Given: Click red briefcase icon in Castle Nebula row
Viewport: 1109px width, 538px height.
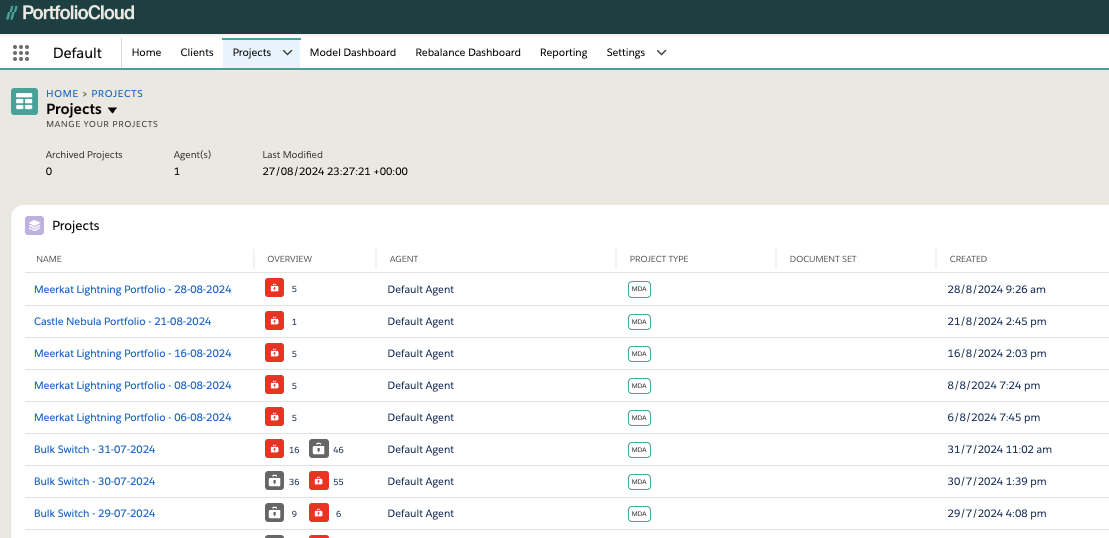Looking at the screenshot, I should pyautogui.click(x=274, y=321).
